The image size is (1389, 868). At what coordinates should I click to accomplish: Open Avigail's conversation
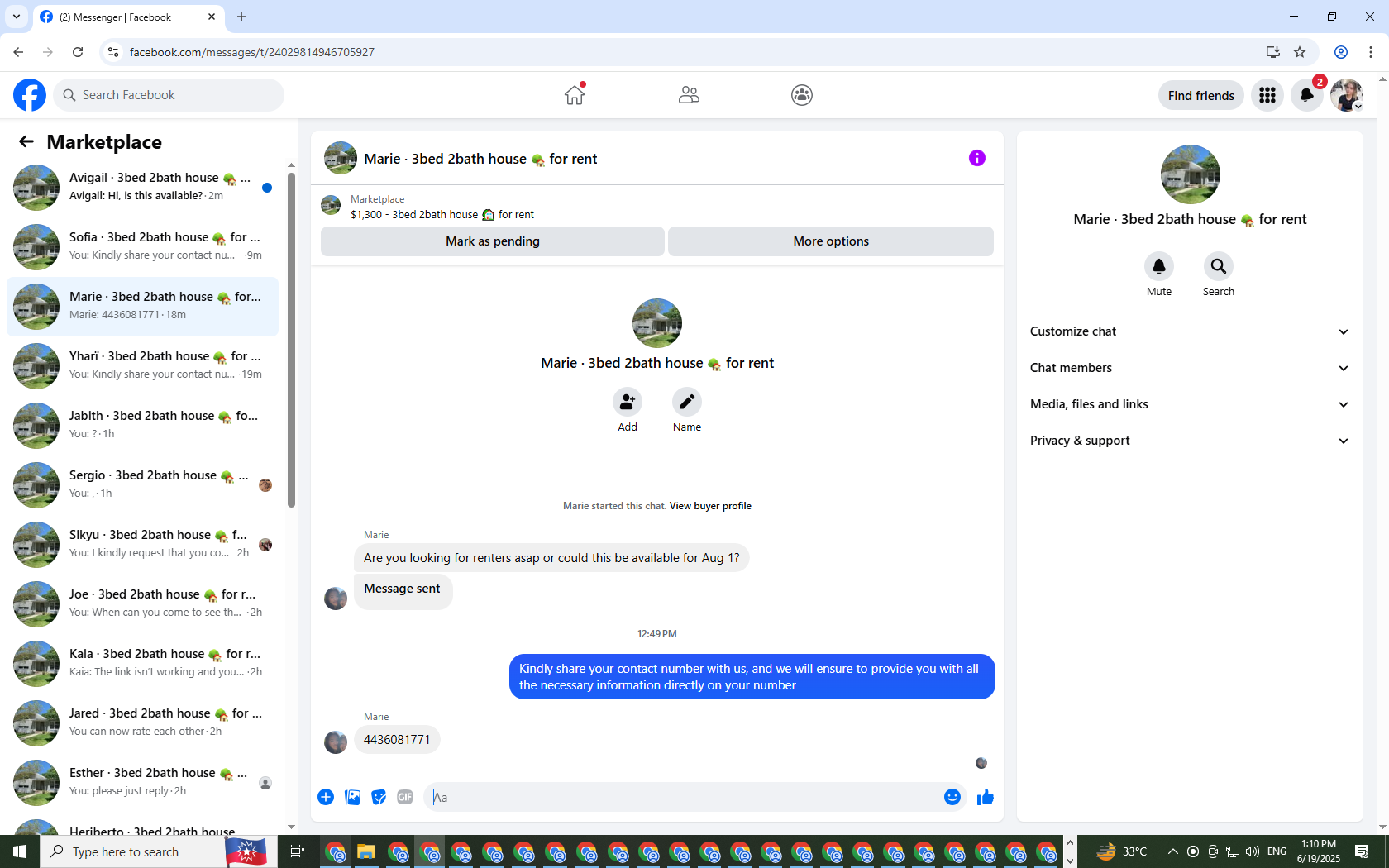tap(143, 187)
